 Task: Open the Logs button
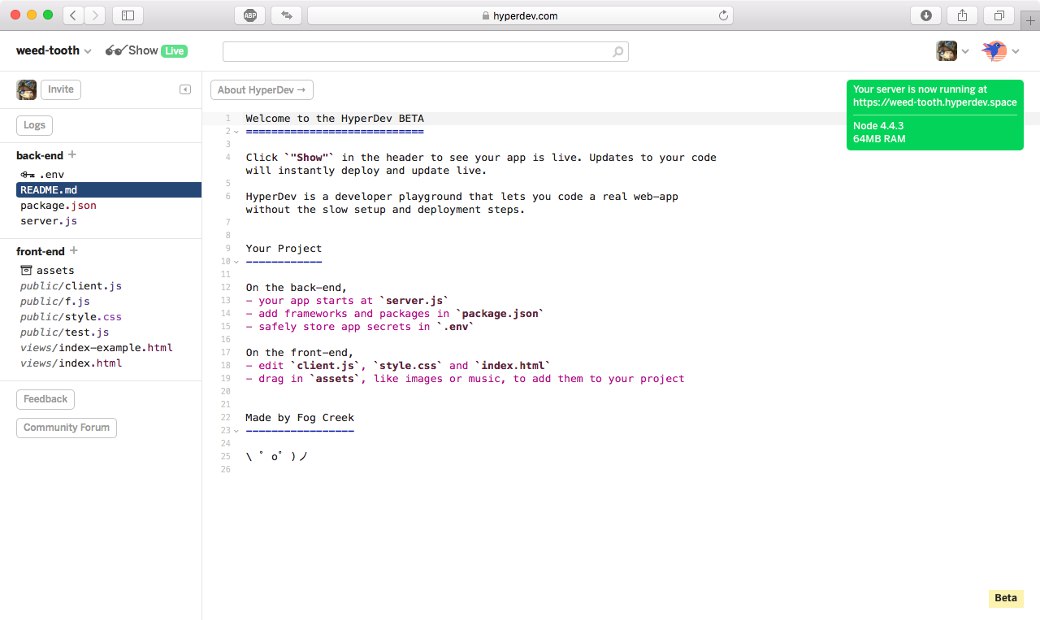34,125
